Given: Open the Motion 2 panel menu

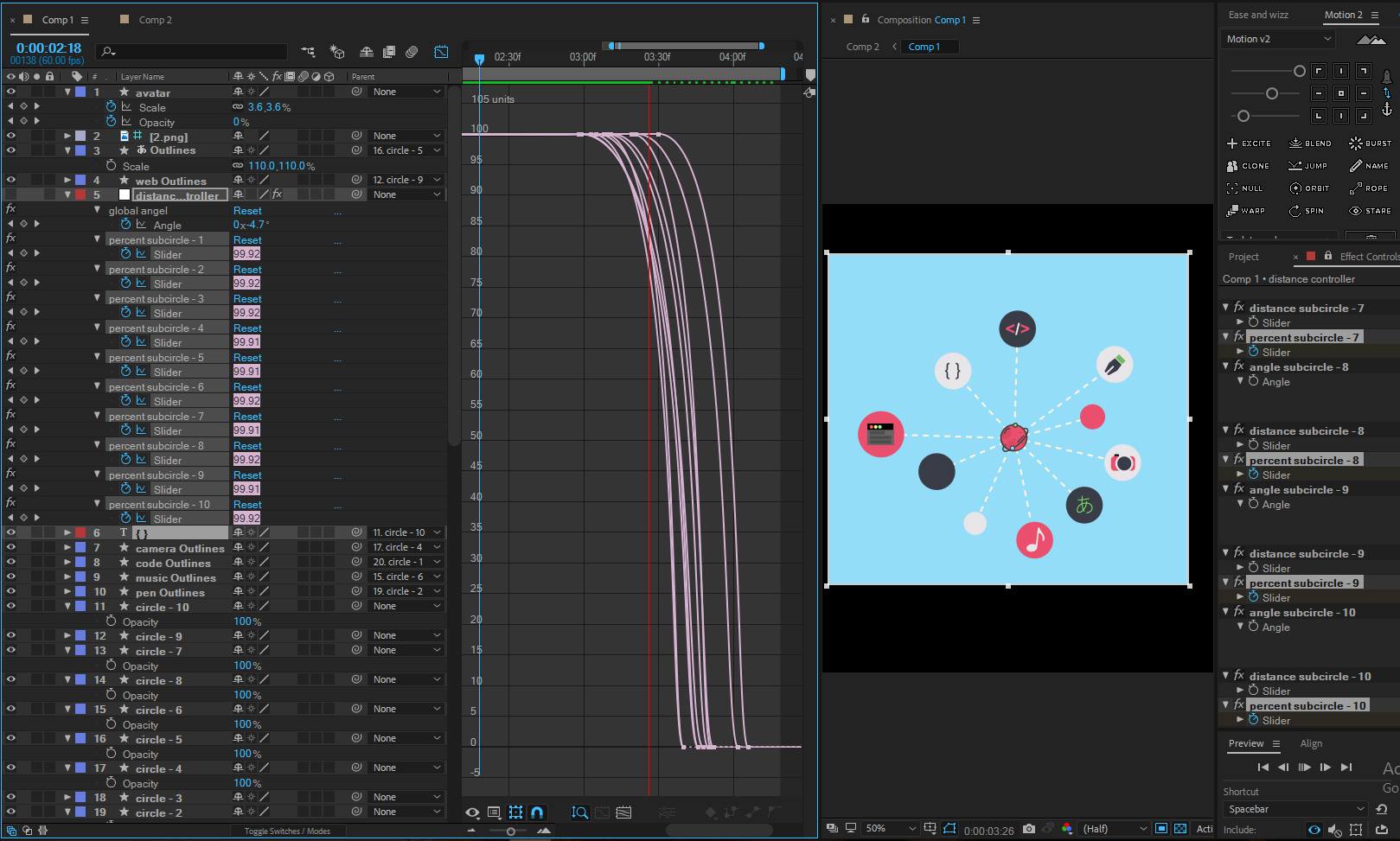Looking at the screenshot, I should pyautogui.click(x=1373, y=15).
